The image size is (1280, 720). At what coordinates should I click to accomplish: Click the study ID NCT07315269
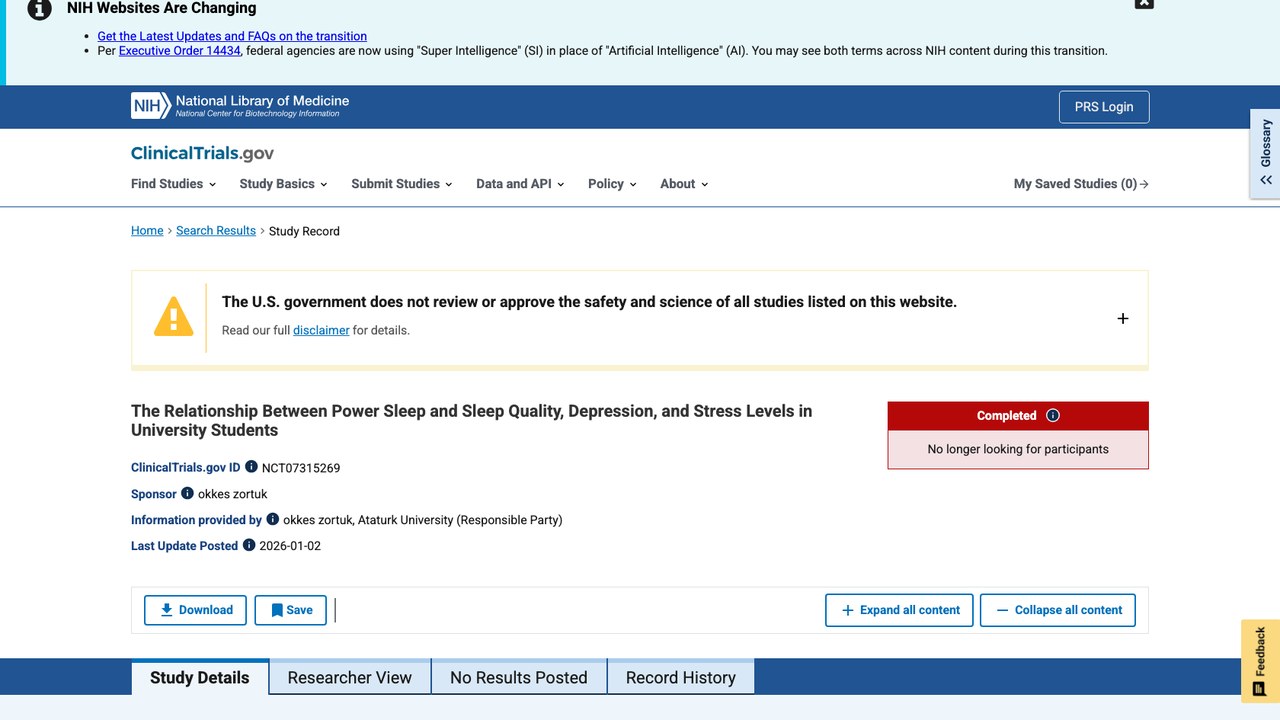(x=301, y=468)
